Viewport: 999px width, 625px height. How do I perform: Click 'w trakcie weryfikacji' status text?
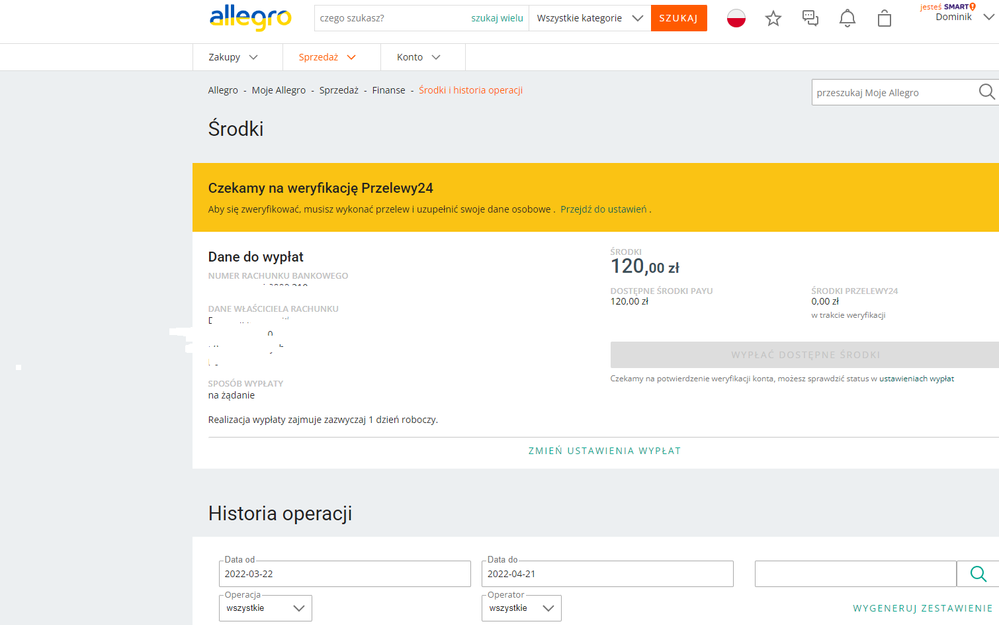(x=848, y=315)
